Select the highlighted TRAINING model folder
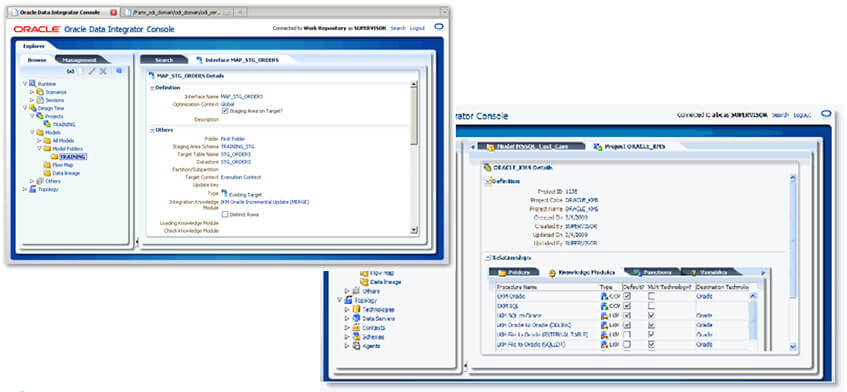This screenshot has height=392, width=847. click(x=73, y=157)
